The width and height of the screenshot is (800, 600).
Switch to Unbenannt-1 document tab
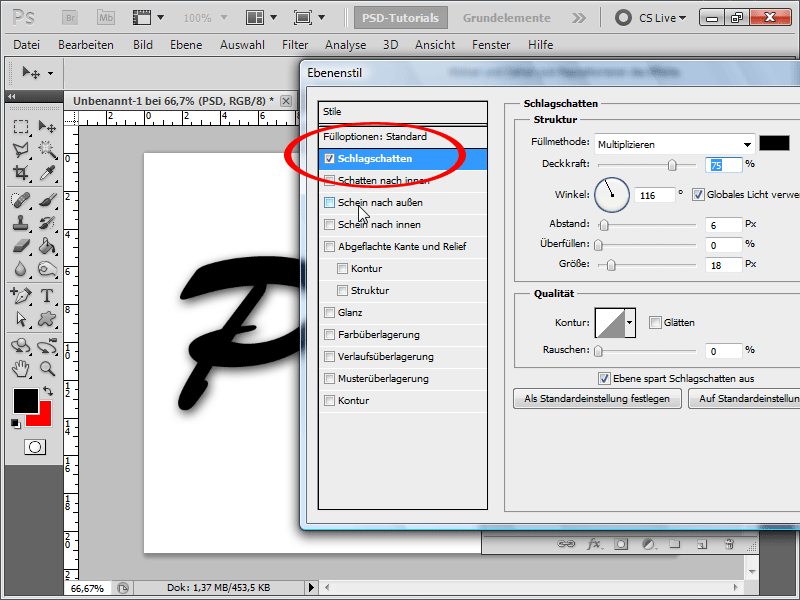point(173,101)
